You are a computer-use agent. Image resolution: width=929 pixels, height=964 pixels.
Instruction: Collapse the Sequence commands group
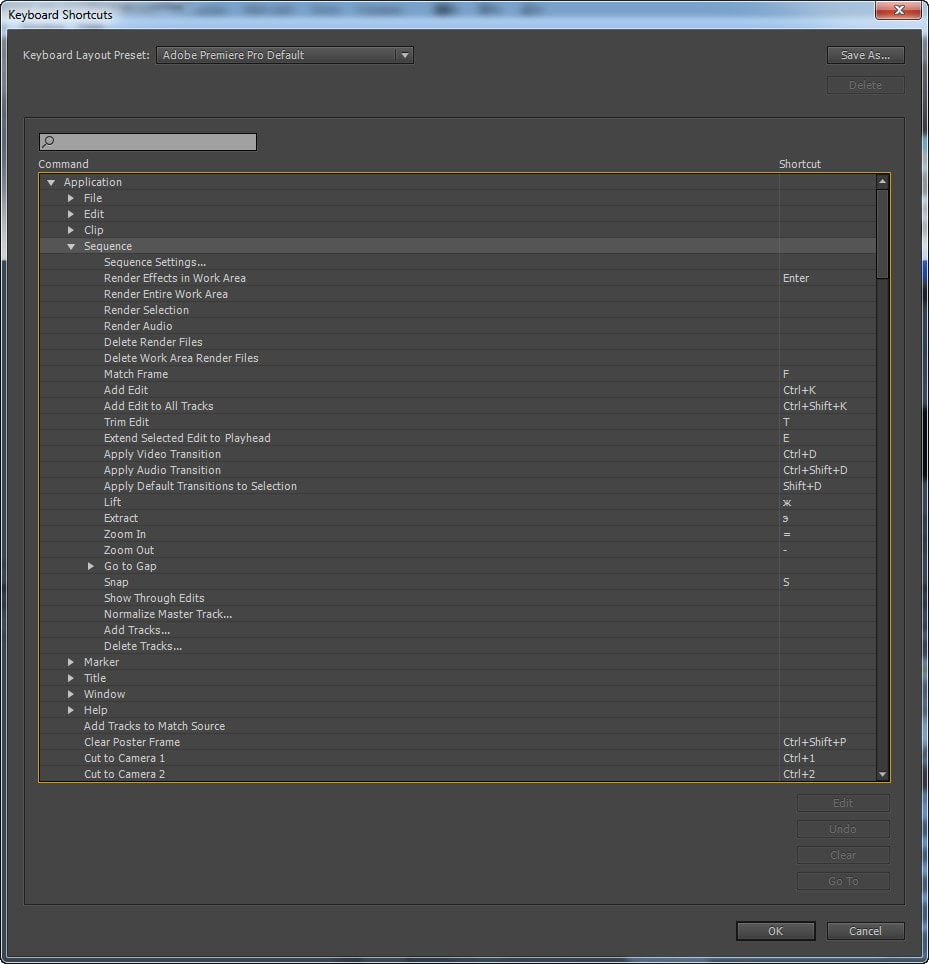pos(71,246)
